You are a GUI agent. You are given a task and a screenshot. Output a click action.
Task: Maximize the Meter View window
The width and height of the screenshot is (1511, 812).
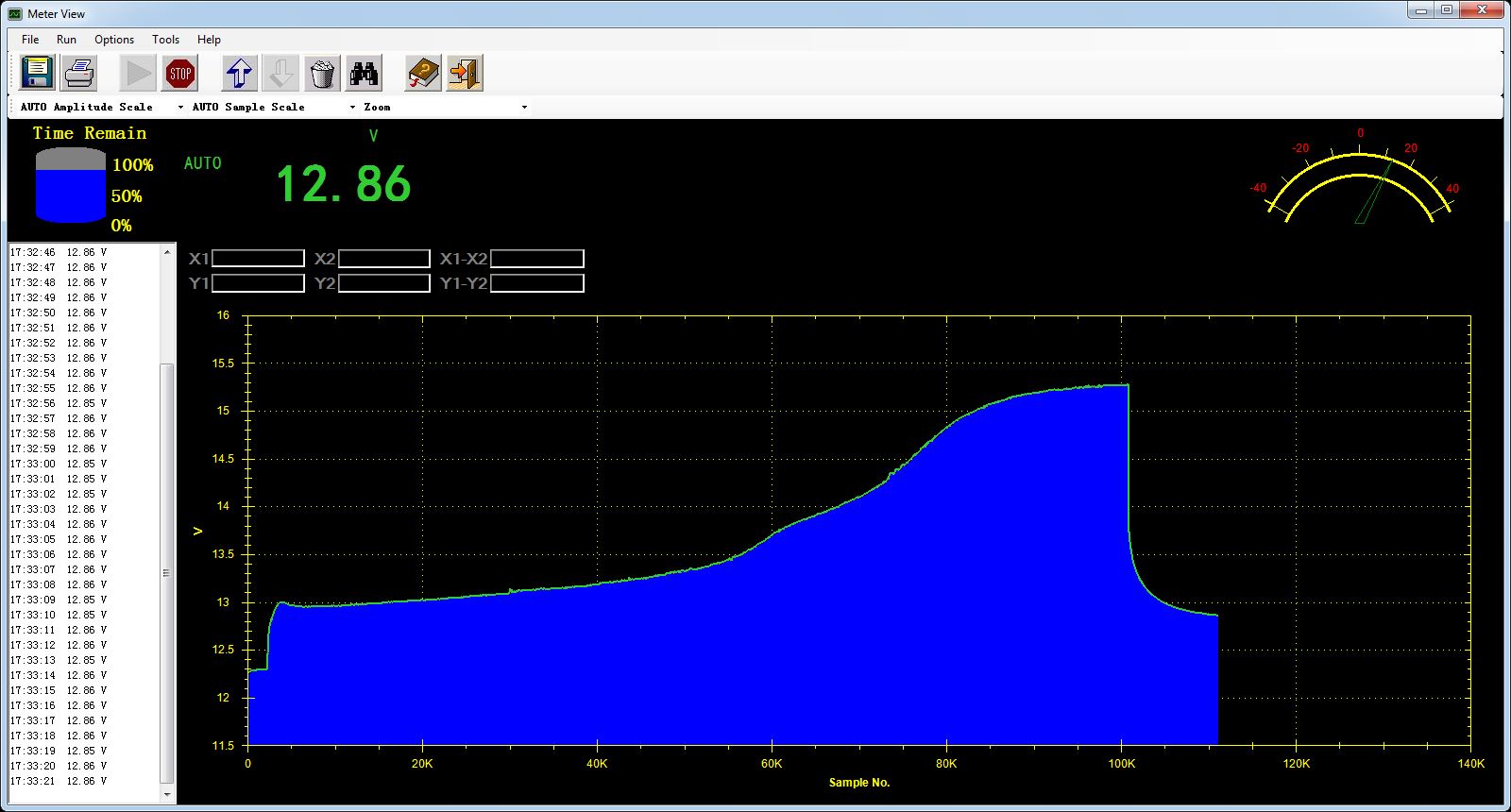pyautogui.click(x=1447, y=10)
